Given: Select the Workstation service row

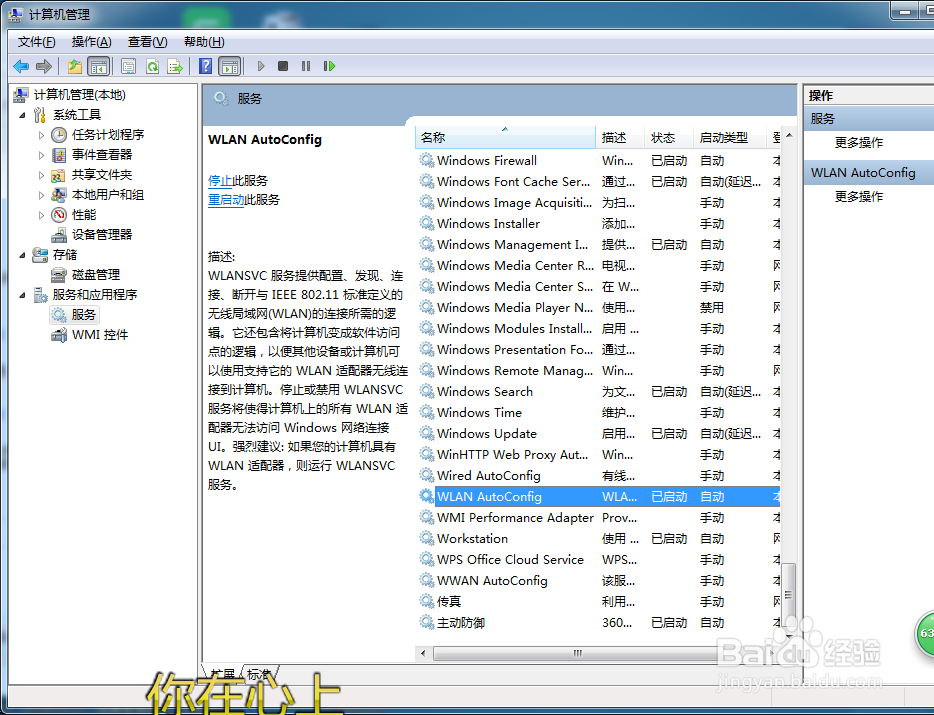Looking at the screenshot, I should (x=599, y=539).
